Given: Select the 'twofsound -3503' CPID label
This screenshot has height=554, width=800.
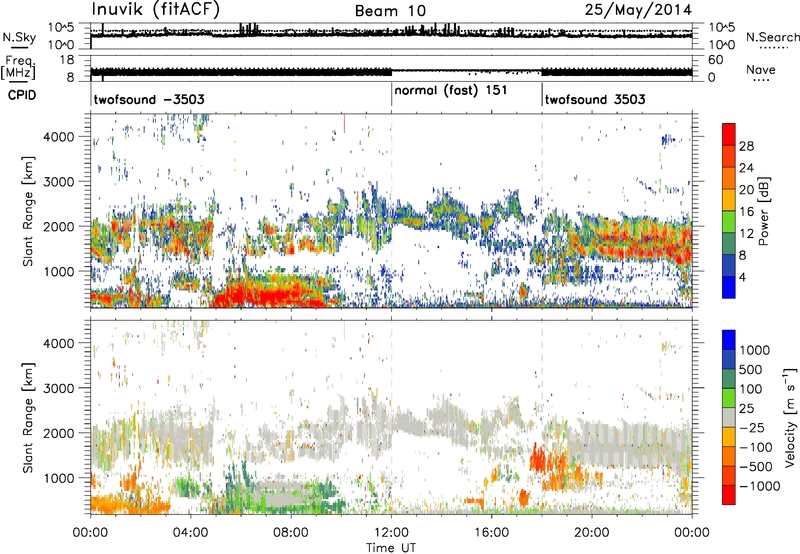Looking at the screenshot, I should click(149, 99).
